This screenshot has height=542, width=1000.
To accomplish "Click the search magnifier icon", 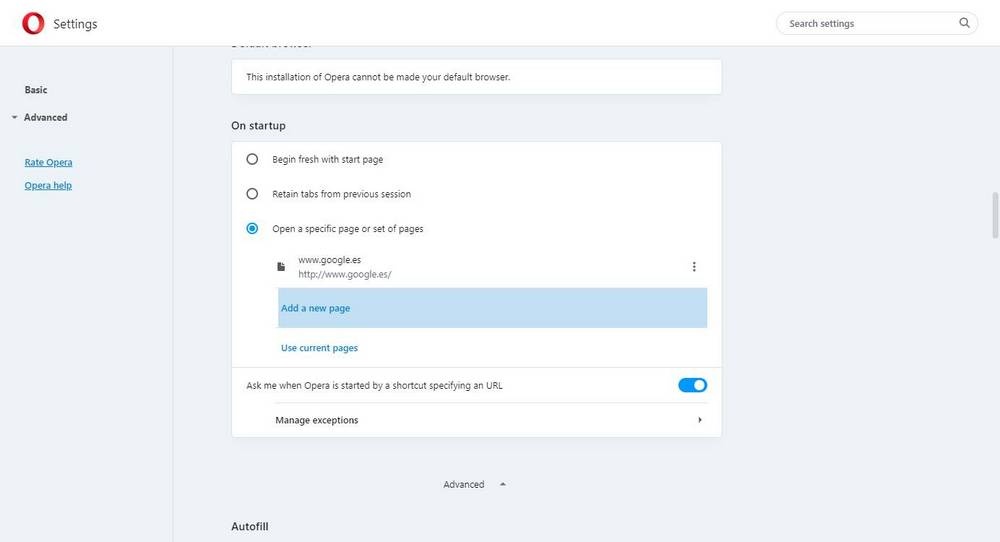I will coord(964,23).
